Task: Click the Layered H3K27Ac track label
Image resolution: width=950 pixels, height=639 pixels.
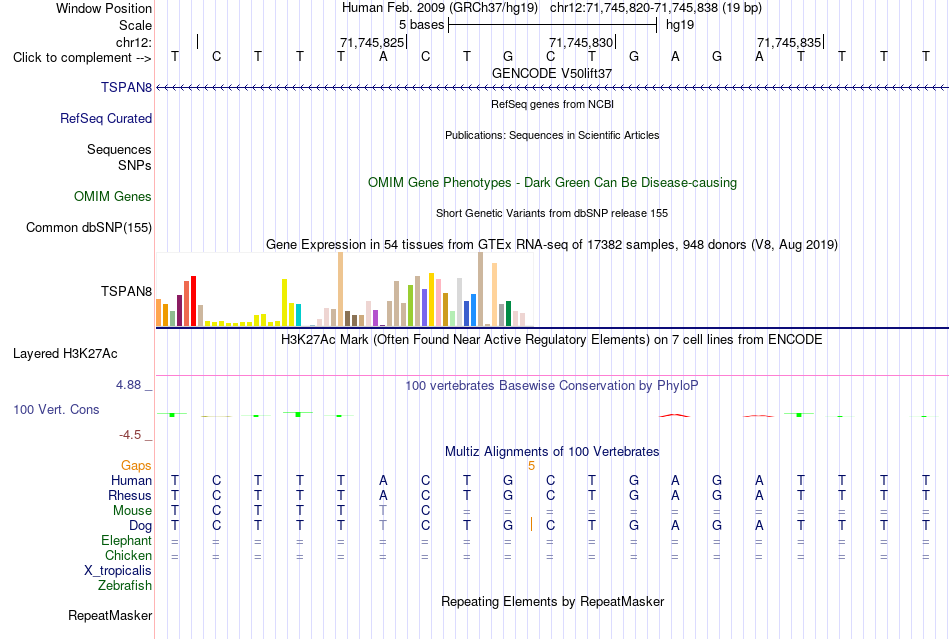Action: coord(65,354)
